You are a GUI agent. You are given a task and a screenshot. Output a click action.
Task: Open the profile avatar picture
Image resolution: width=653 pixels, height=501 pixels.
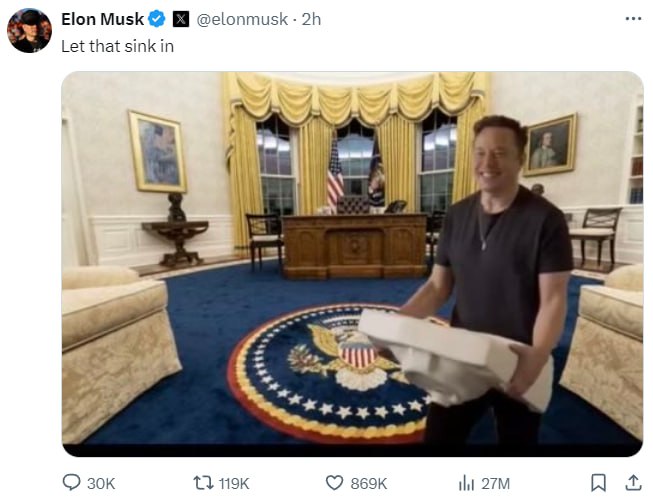tap(30, 30)
